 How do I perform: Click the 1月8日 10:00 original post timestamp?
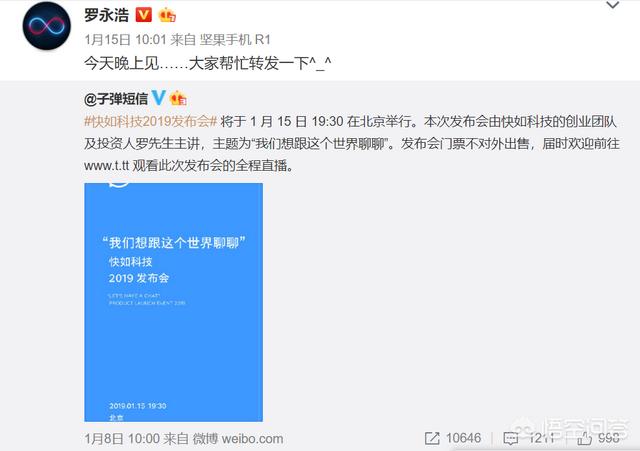(122, 439)
